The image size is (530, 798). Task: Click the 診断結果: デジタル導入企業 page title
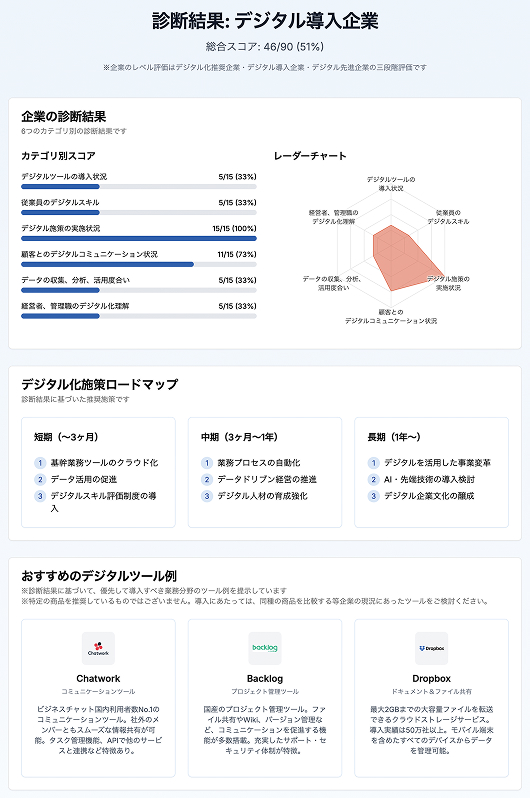point(265,21)
